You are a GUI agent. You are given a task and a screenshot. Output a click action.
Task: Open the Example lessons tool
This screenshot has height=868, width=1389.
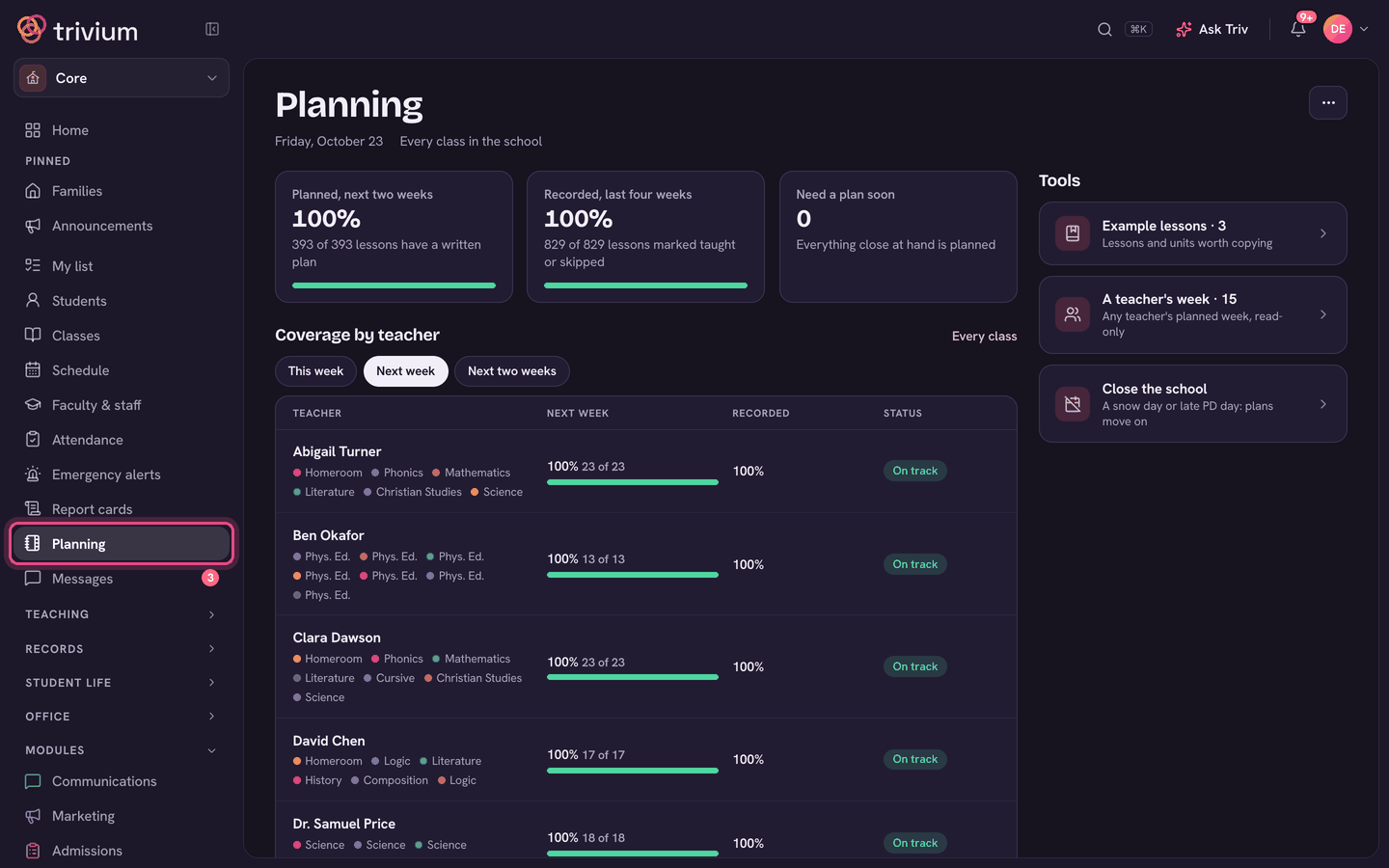click(x=1192, y=233)
